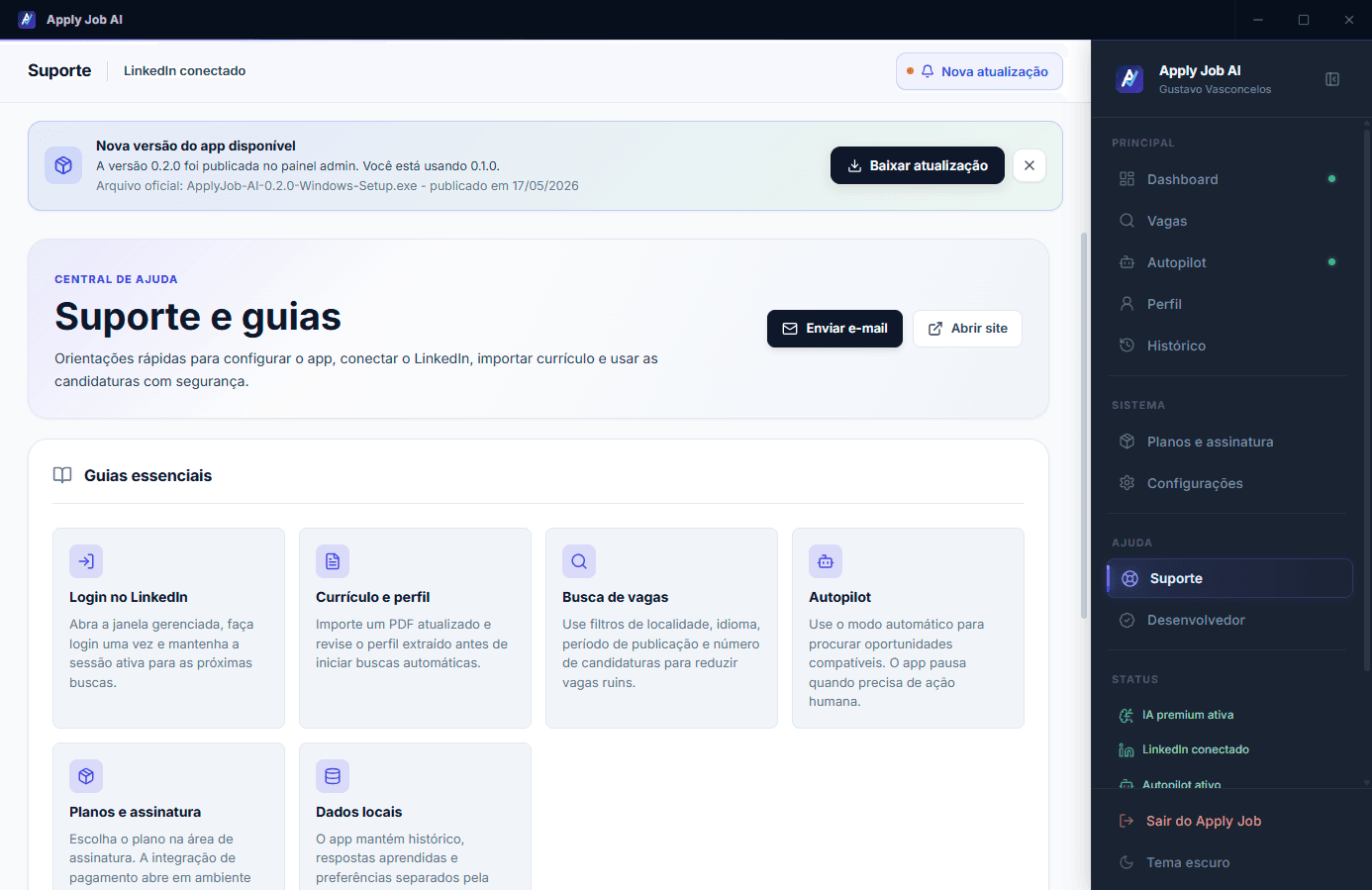
Task: Click the package icon in update banner
Action: click(x=63, y=165)
